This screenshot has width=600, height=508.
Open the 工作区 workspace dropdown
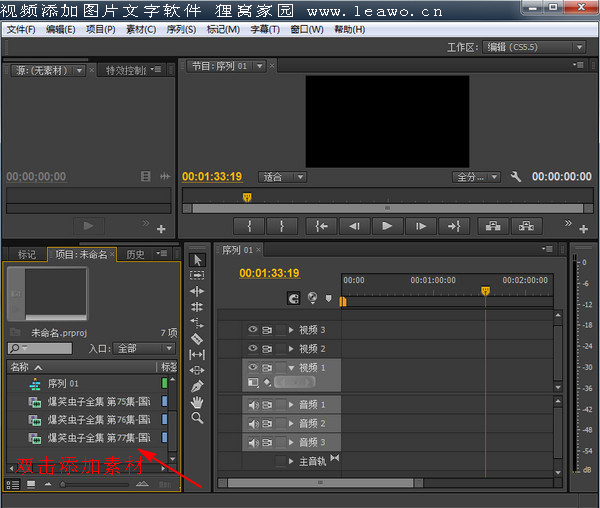[x=534, y=47]
